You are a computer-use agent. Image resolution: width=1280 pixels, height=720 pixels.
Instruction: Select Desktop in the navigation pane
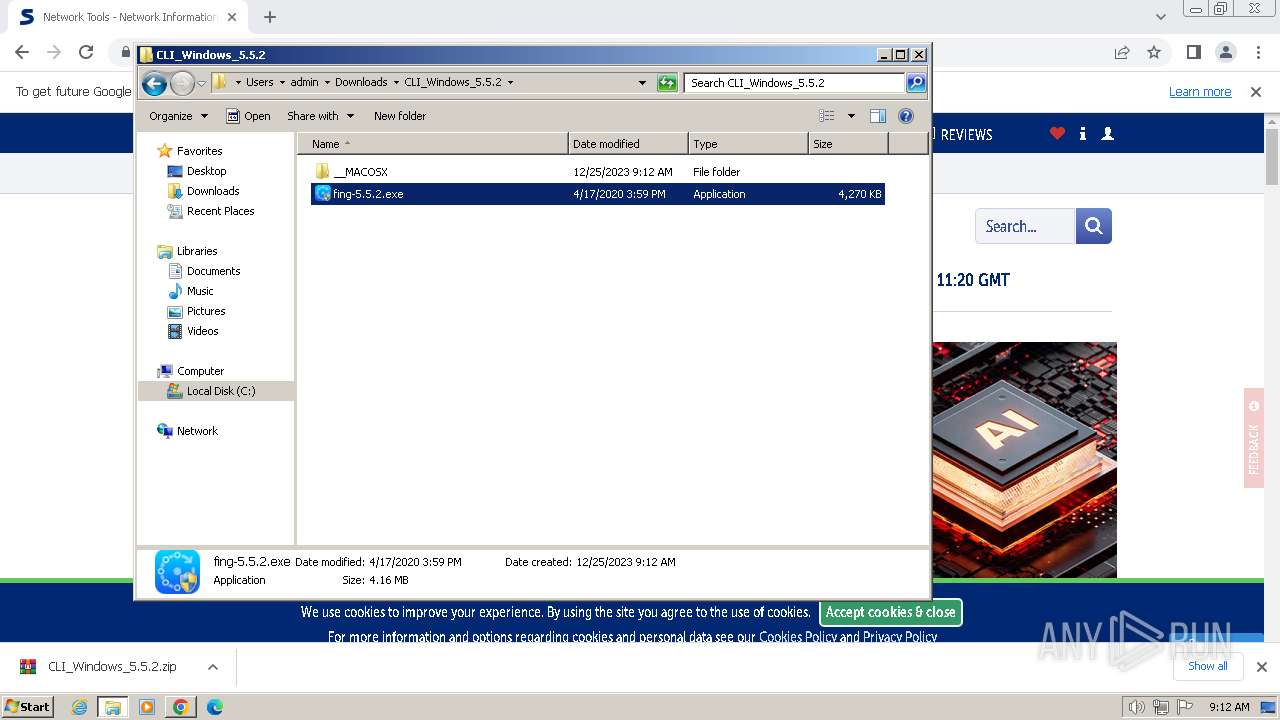click(206, 171)
